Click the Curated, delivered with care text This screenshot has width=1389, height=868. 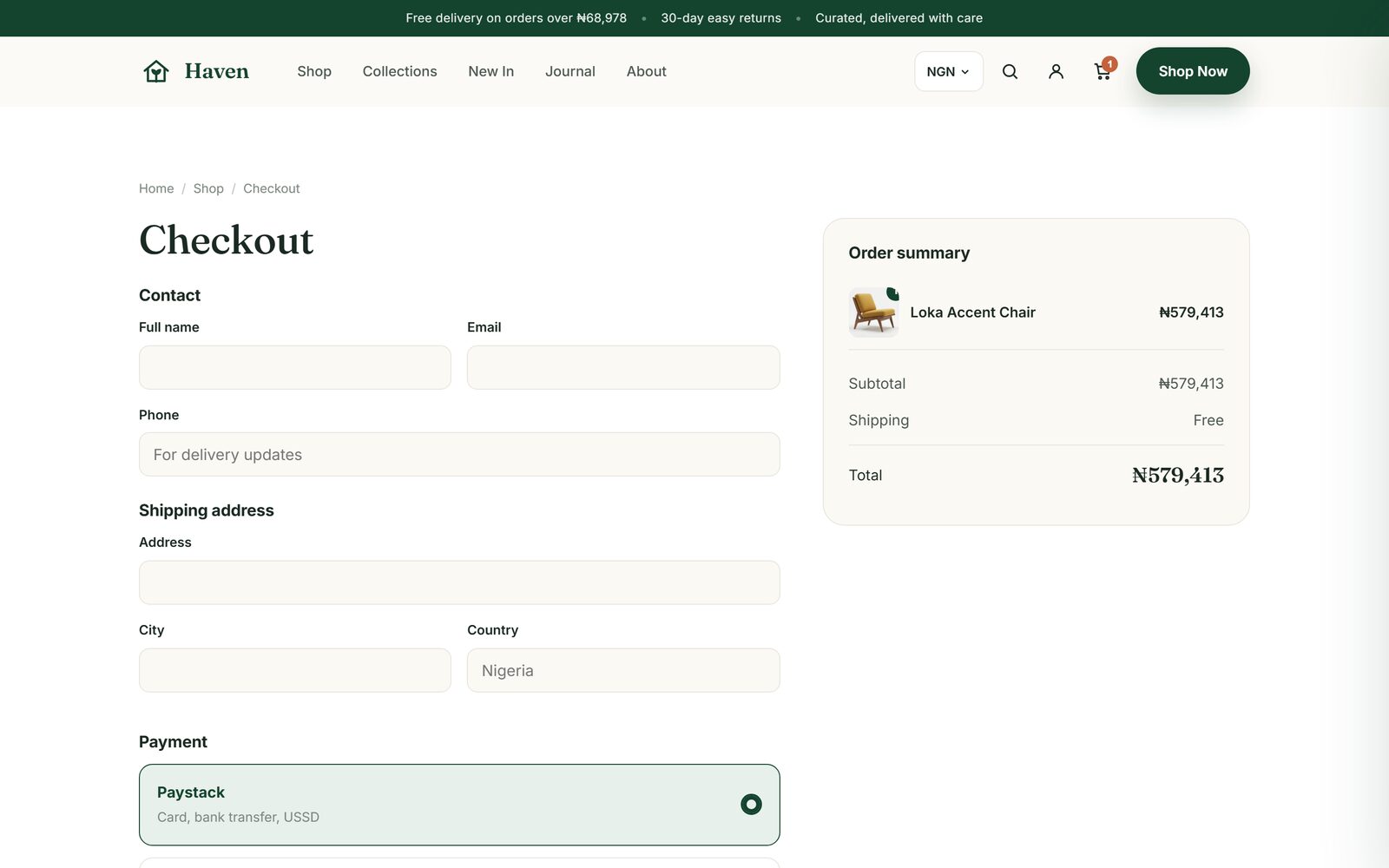click(899, 18)
